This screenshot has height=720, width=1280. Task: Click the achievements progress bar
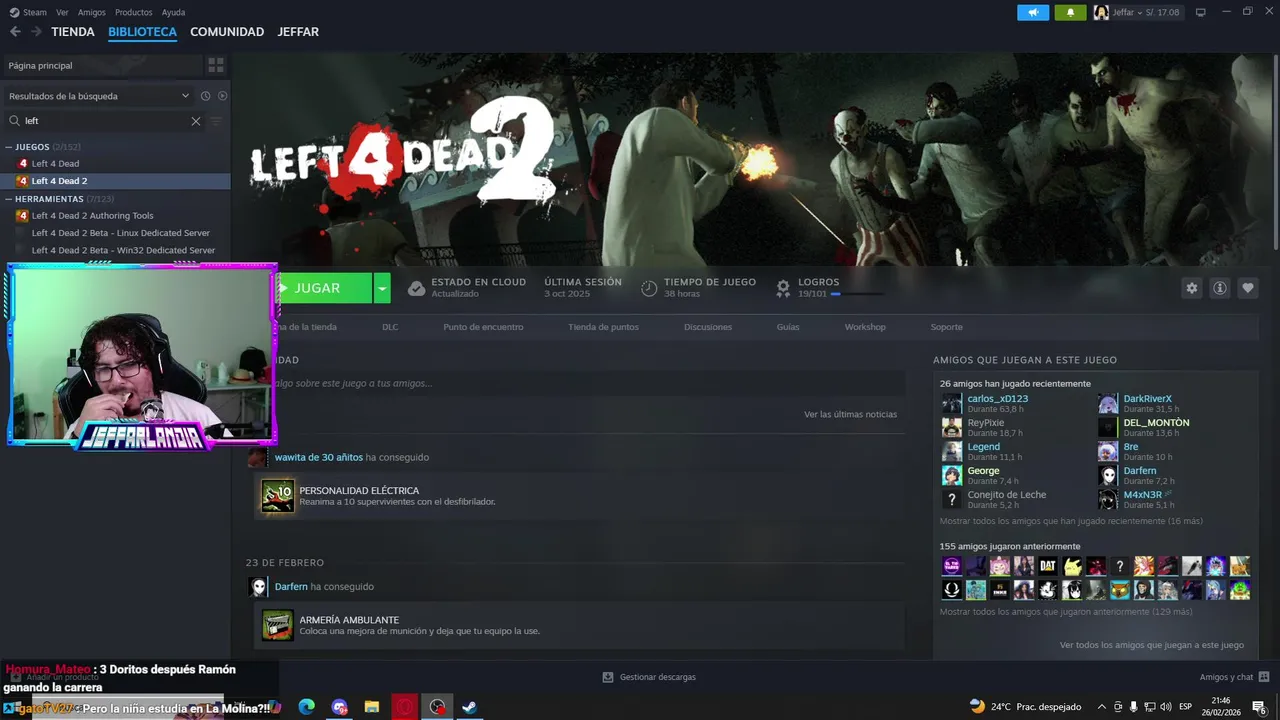pos(857,294)
